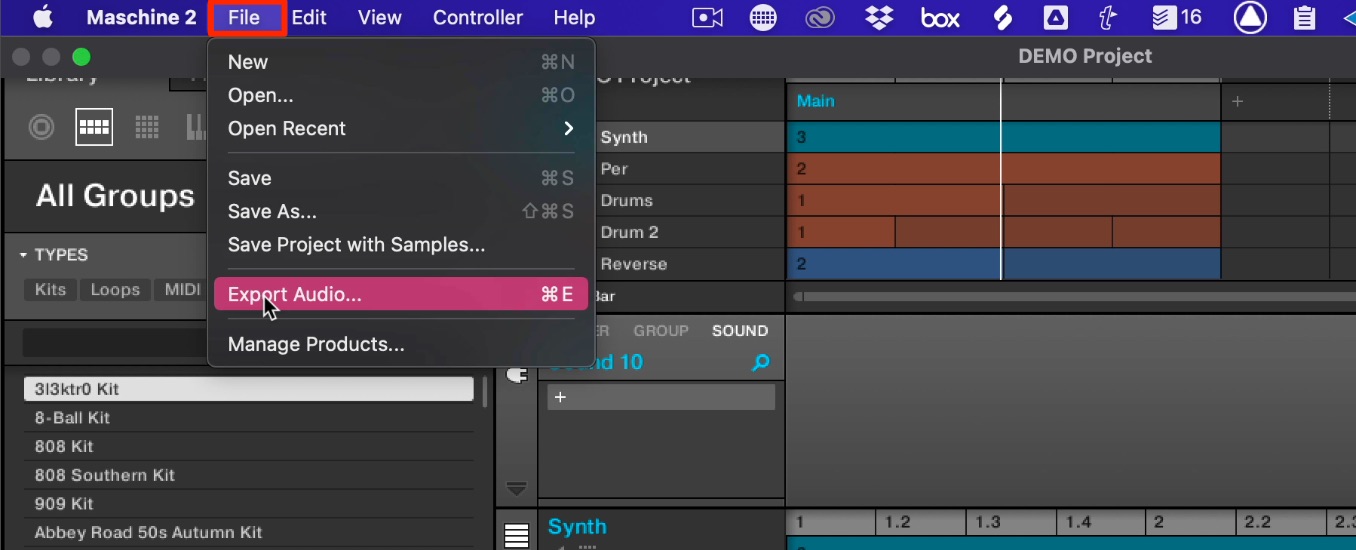
Task: Filter by the MIDI type tag
Action: click(x=182, y=290)
